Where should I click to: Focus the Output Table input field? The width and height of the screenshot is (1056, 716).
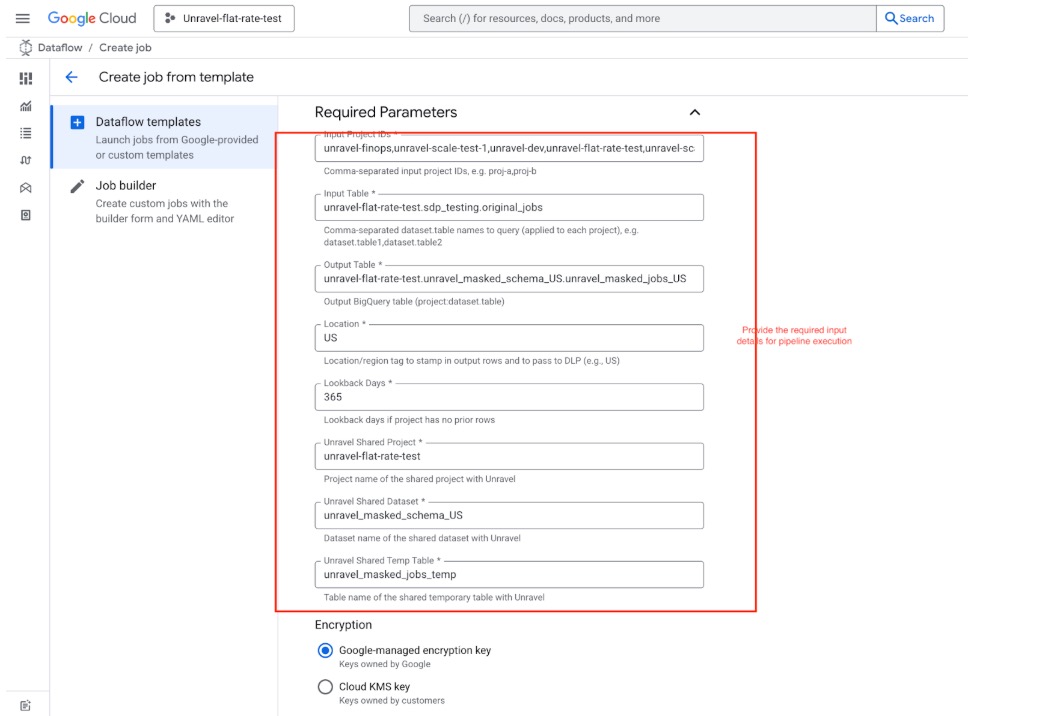[508, 279]
